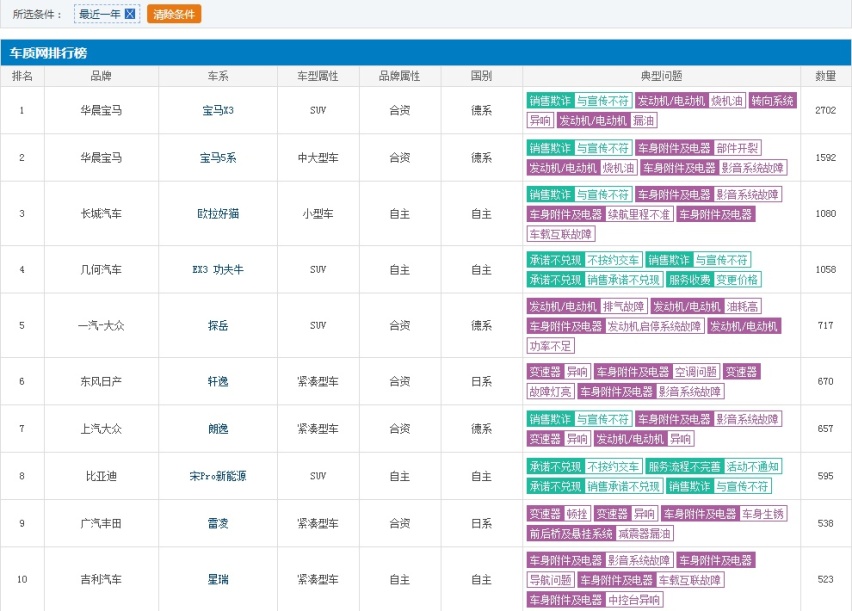Go to the 欧拉好猫 series page
The width and height of the screenshot is (852, 611).
pyautogui.click(x=218, y=214)
